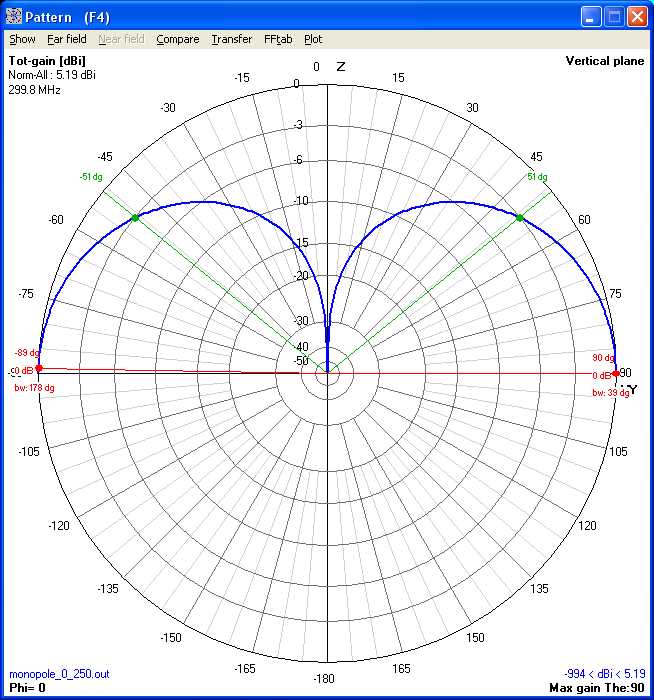Viewport: 654px width, 700px height.
Task: Click the green marker dot at 51 dg
Action: click(520, 217)
